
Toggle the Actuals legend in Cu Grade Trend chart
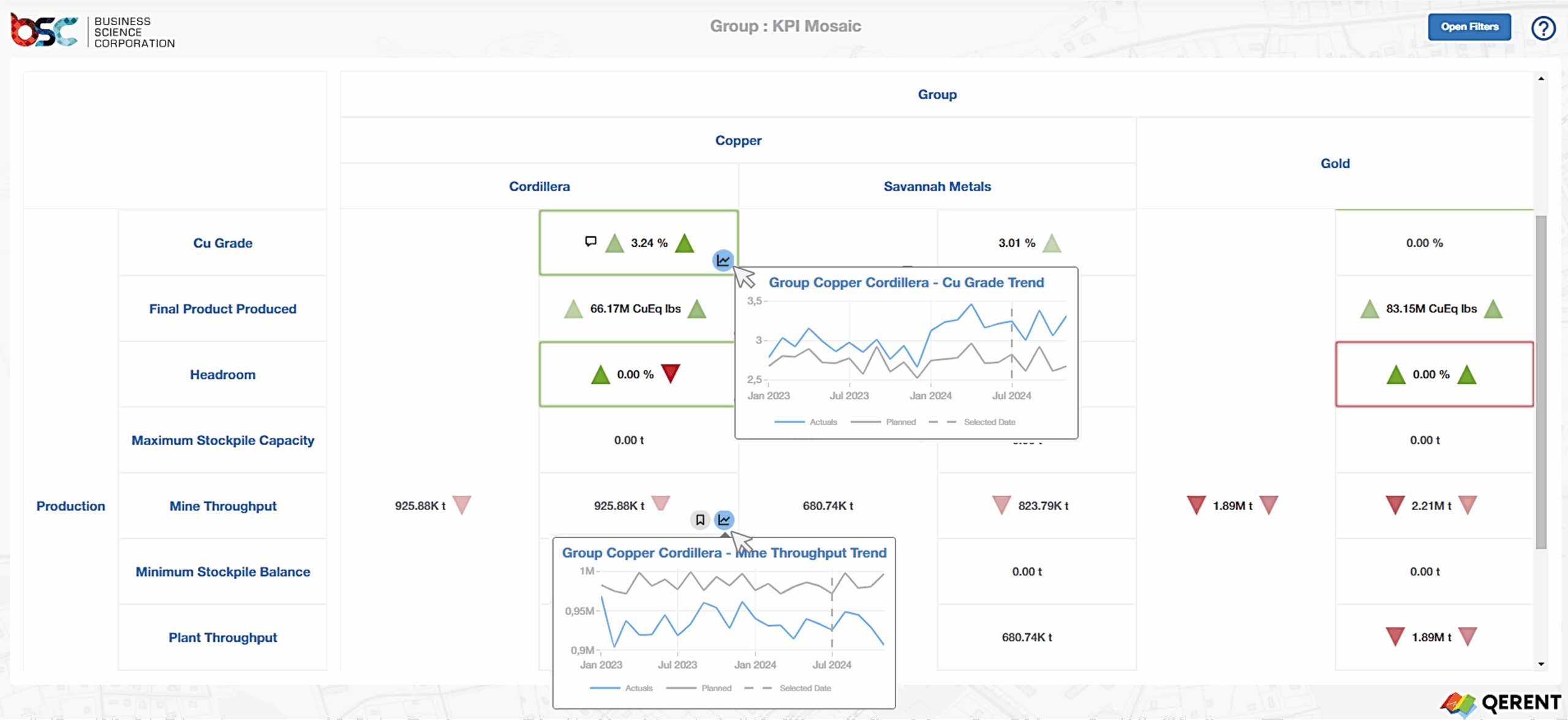point(824,421)
